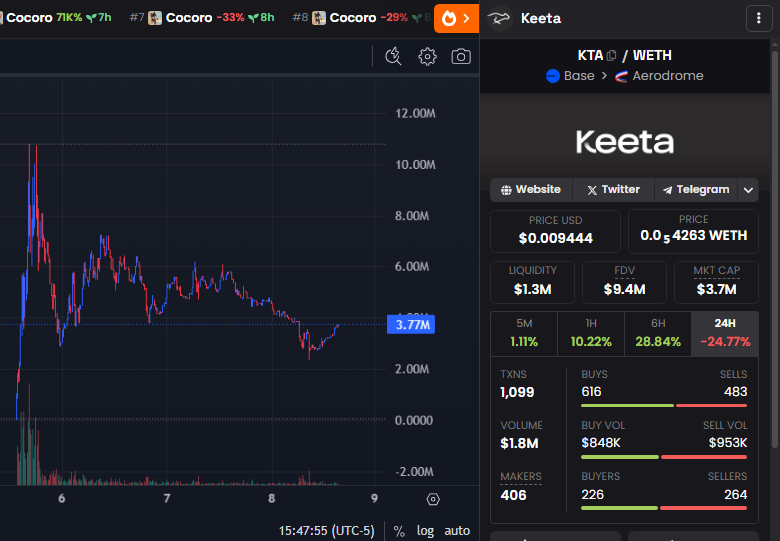Copy the KTA token address
The width and height of the screenshot is (780, 541).
[611, 55]
